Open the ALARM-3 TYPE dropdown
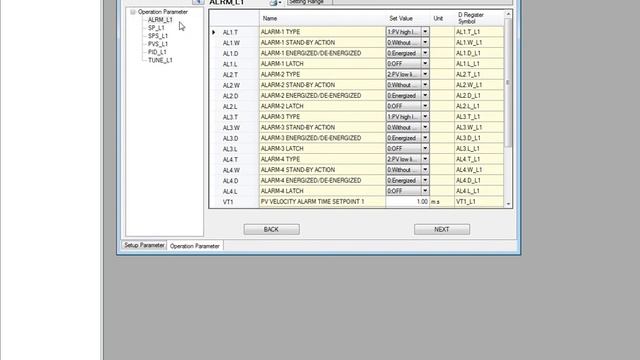This screenshot has width=640, height=360. coord(425,117)
